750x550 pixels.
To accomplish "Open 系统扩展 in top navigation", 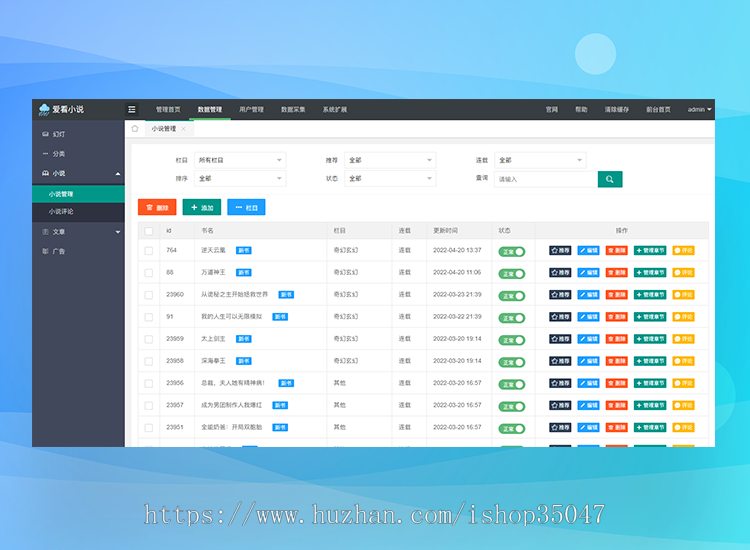I will (335, 110).
